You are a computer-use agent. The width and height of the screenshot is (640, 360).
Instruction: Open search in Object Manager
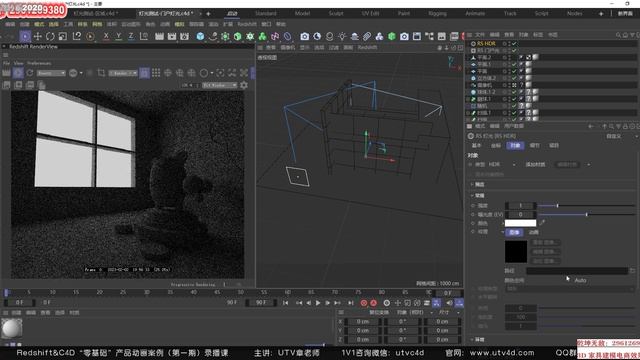618,35
